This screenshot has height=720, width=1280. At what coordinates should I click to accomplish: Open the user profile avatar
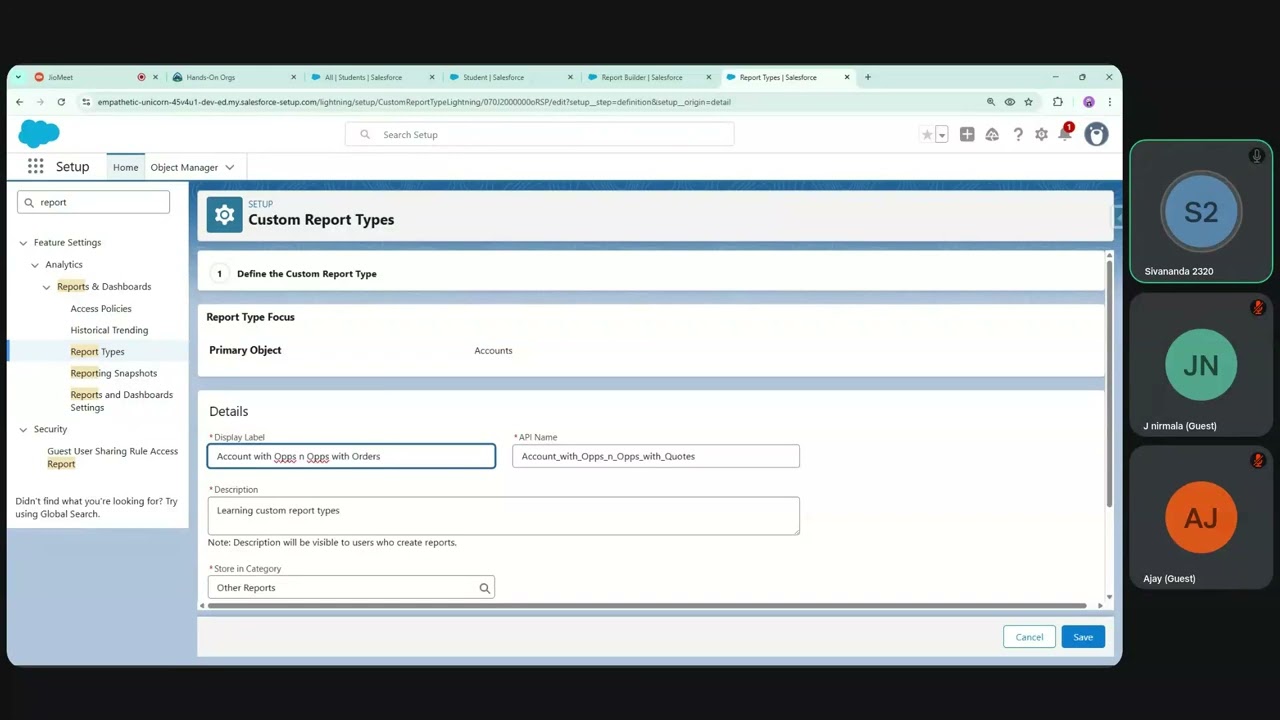tap(1097, 134)
